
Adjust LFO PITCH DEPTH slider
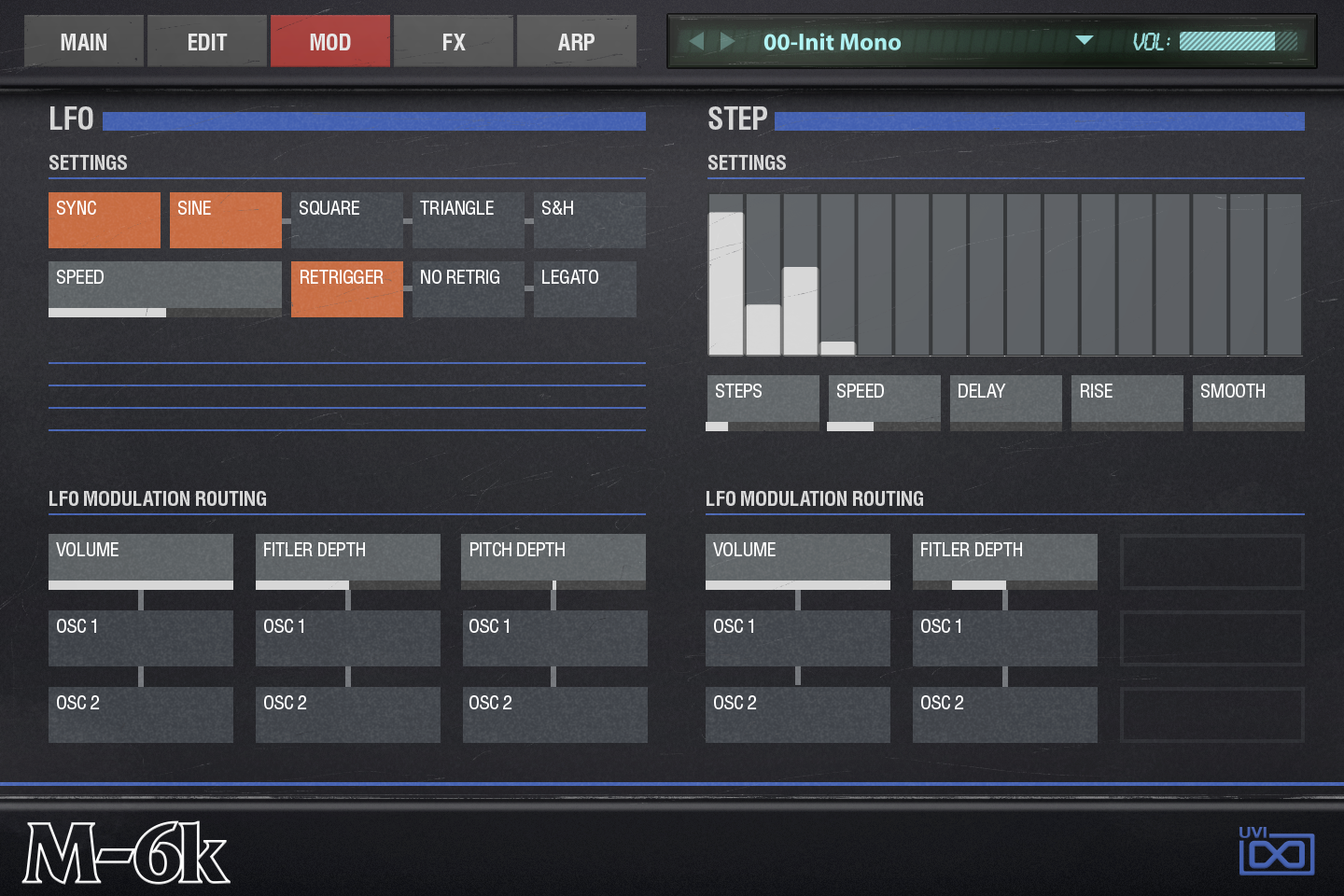coord(553,562)
